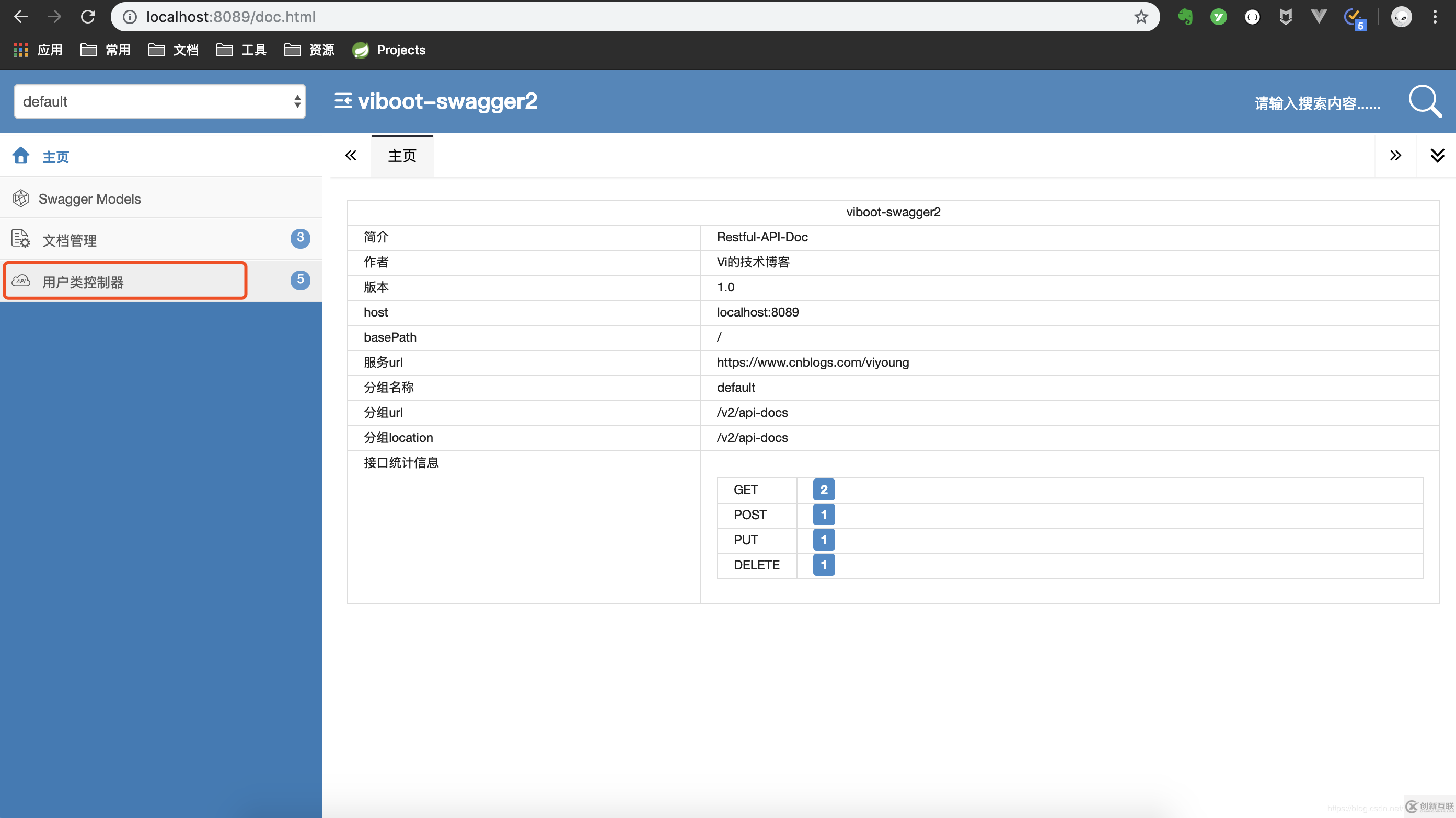
Task: Open 用户类控制器 in the sidebar
Action: tap(83, 282)
